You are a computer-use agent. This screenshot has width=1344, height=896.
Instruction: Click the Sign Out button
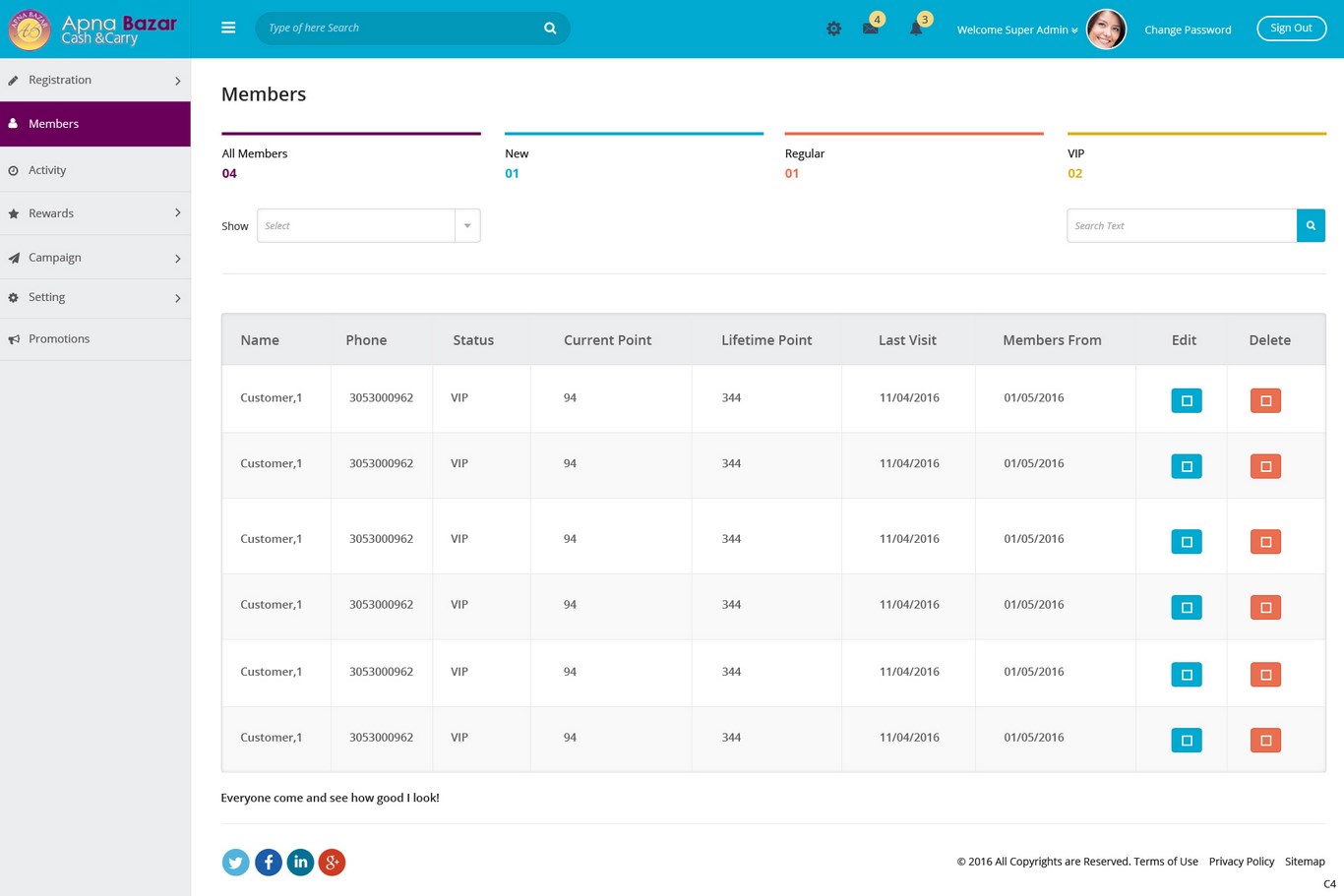[1291, 29]
